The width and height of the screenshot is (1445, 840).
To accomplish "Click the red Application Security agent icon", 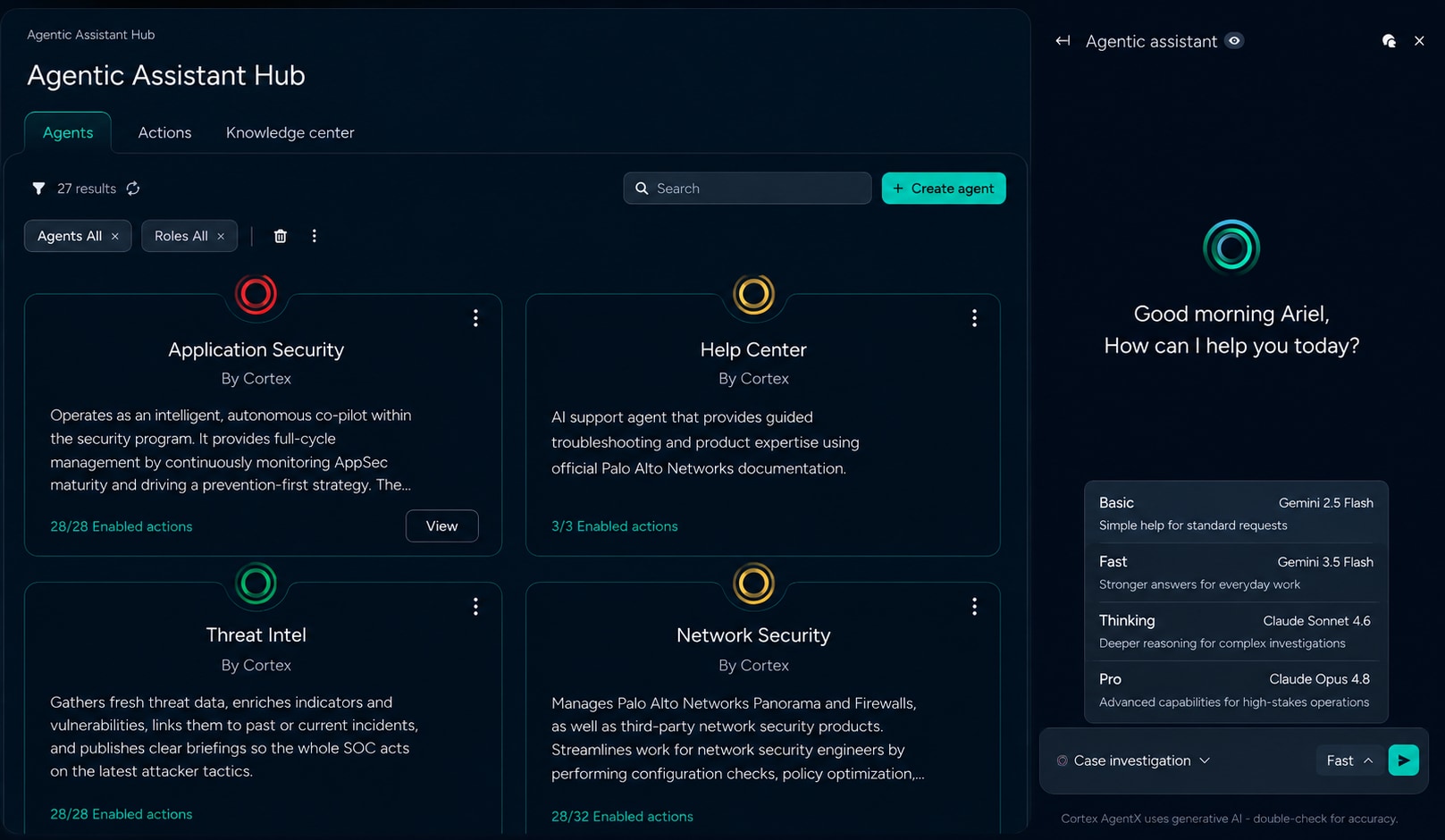I will [256, 294].
